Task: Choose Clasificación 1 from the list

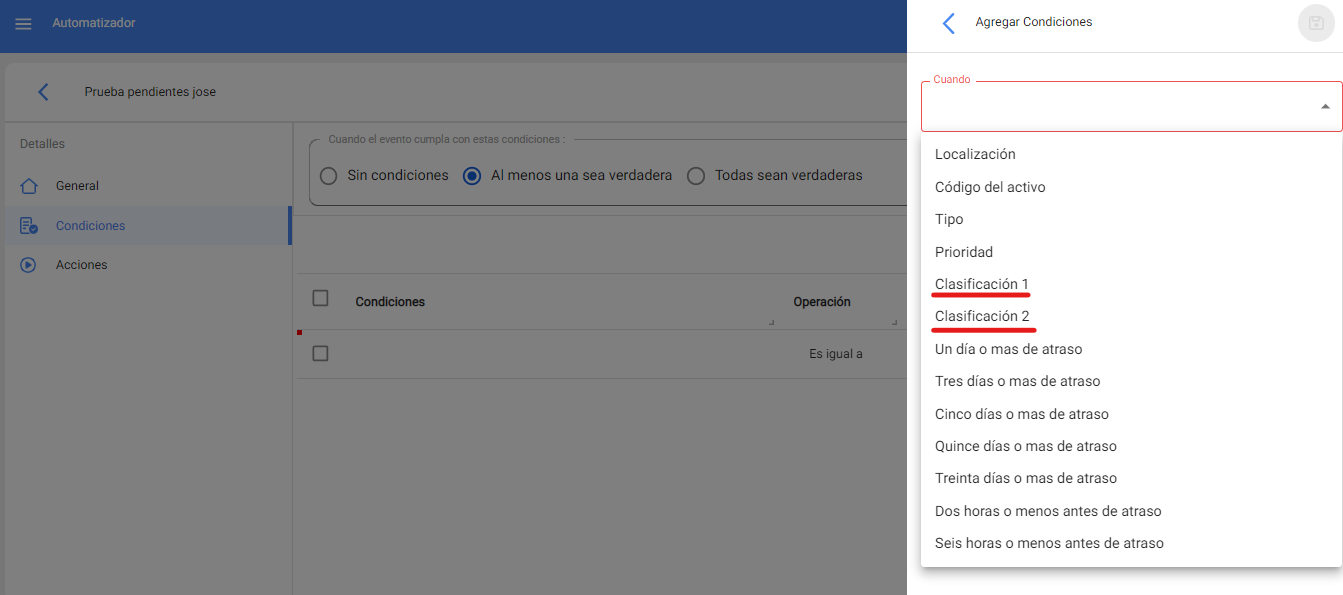Action: click(981, 285)
